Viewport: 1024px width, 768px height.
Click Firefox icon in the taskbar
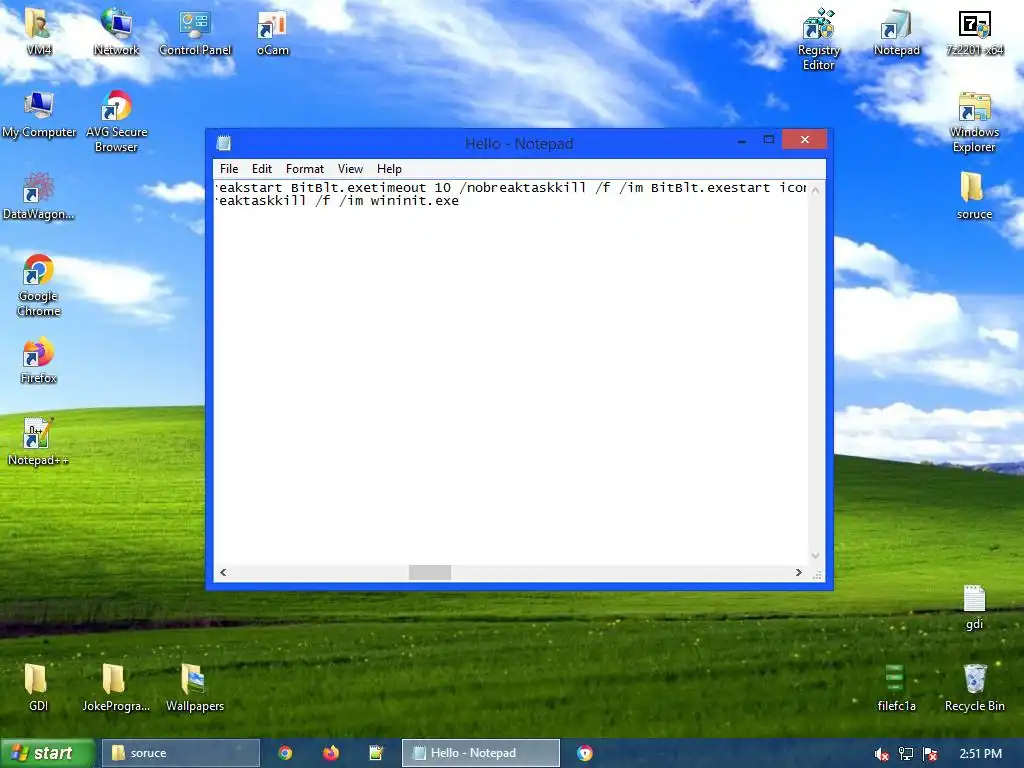330,753
